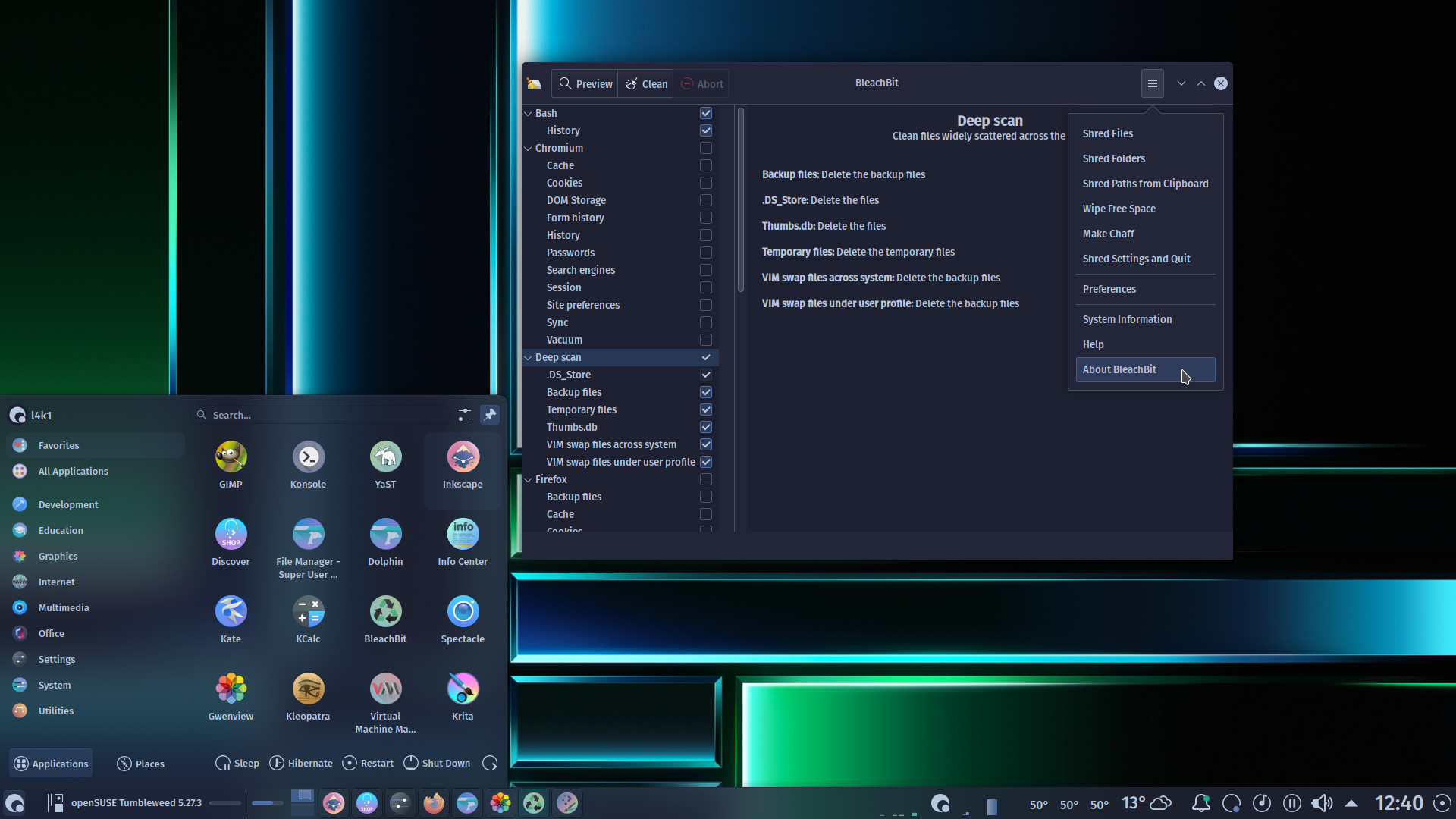The width and height of the screenshot is (1456, 819).
Task: Click the BleachBit recycle icon in taskbar
Action: [x=534, y=803]
